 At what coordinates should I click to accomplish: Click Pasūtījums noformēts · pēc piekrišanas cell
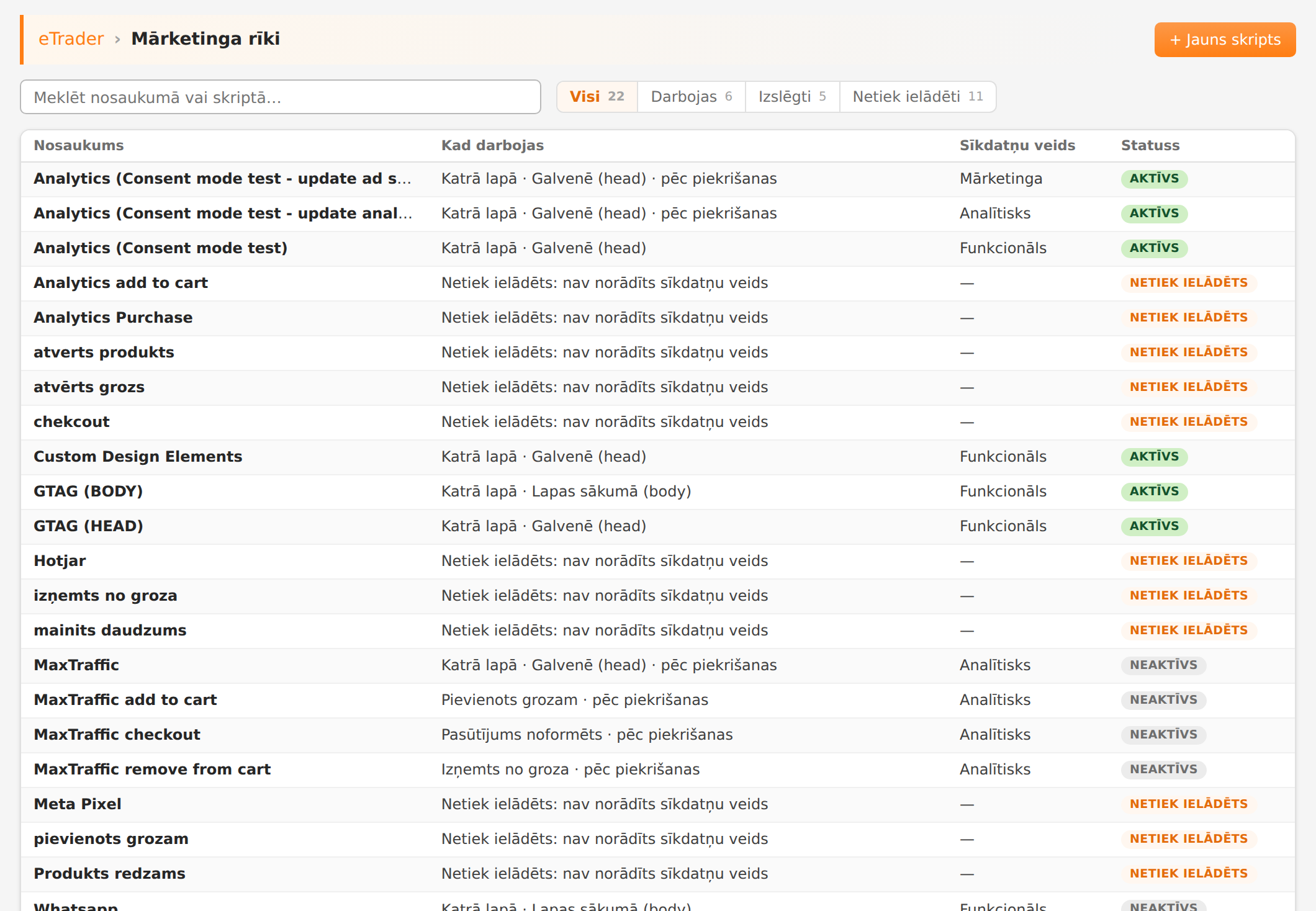[587, 735]
